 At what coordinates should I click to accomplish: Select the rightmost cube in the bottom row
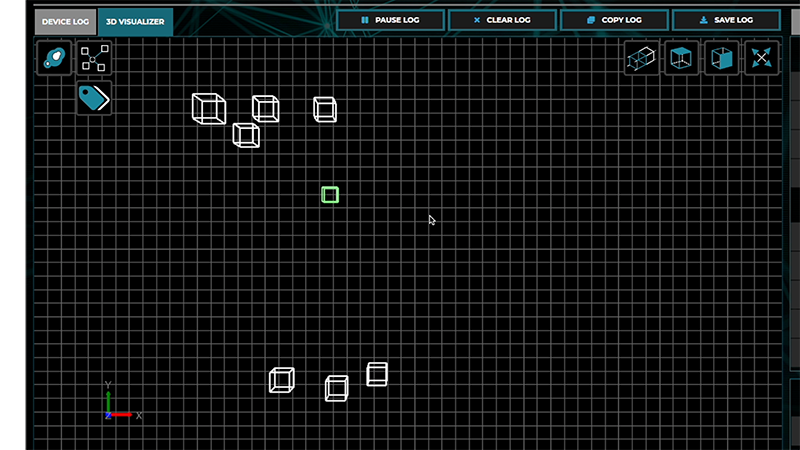[x=377, y=374]
